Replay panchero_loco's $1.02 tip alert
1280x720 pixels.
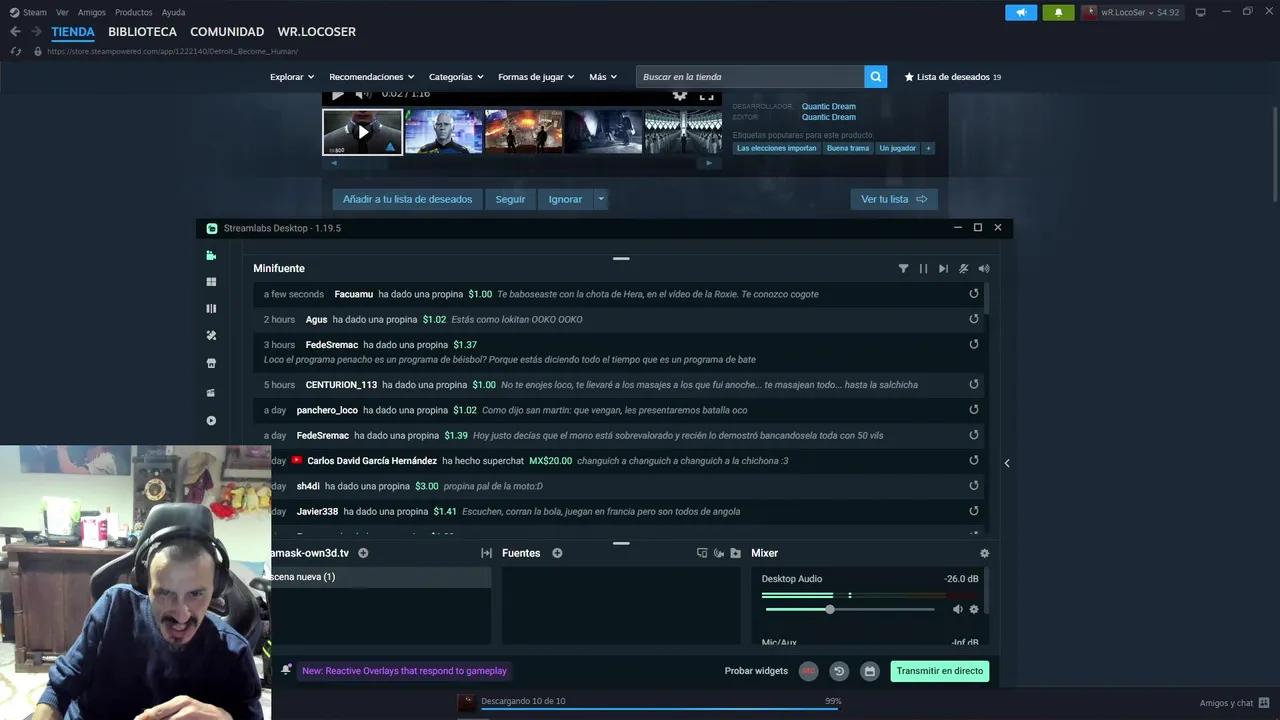pos(974,410)
